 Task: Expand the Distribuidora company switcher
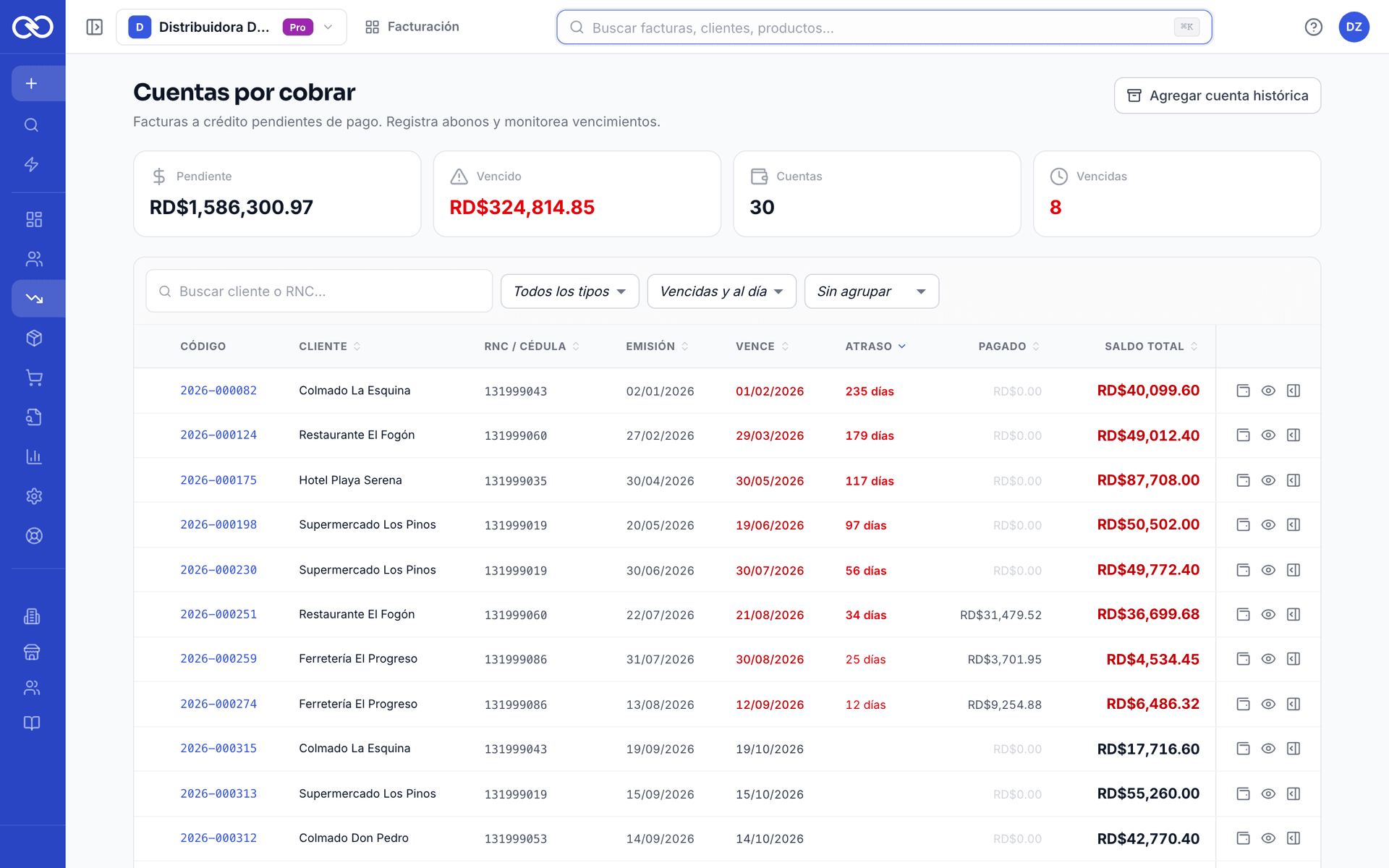point(231,27)
